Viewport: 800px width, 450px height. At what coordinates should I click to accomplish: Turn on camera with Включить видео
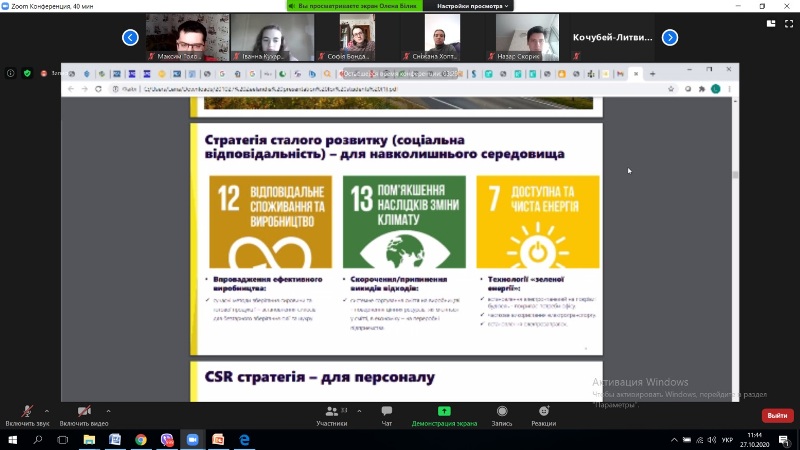tap(84, 413)
